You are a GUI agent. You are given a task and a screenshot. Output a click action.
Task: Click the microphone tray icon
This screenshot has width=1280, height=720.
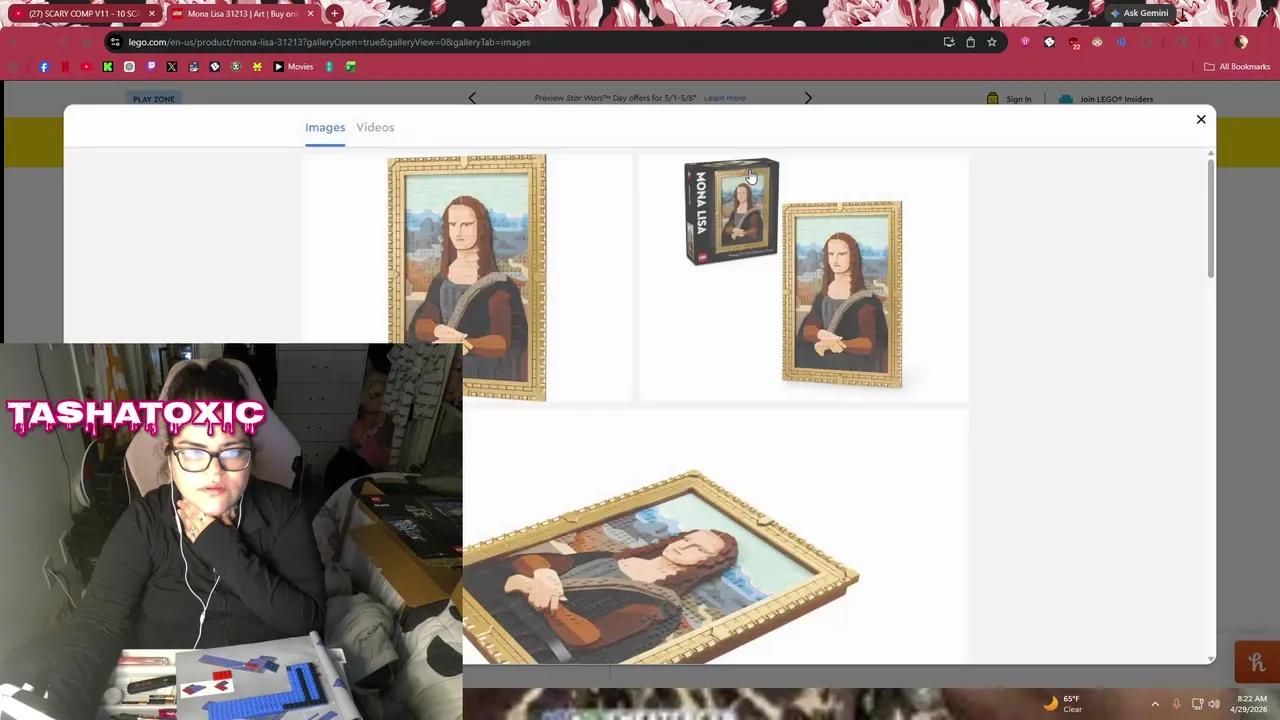(x=1176, y=704)
